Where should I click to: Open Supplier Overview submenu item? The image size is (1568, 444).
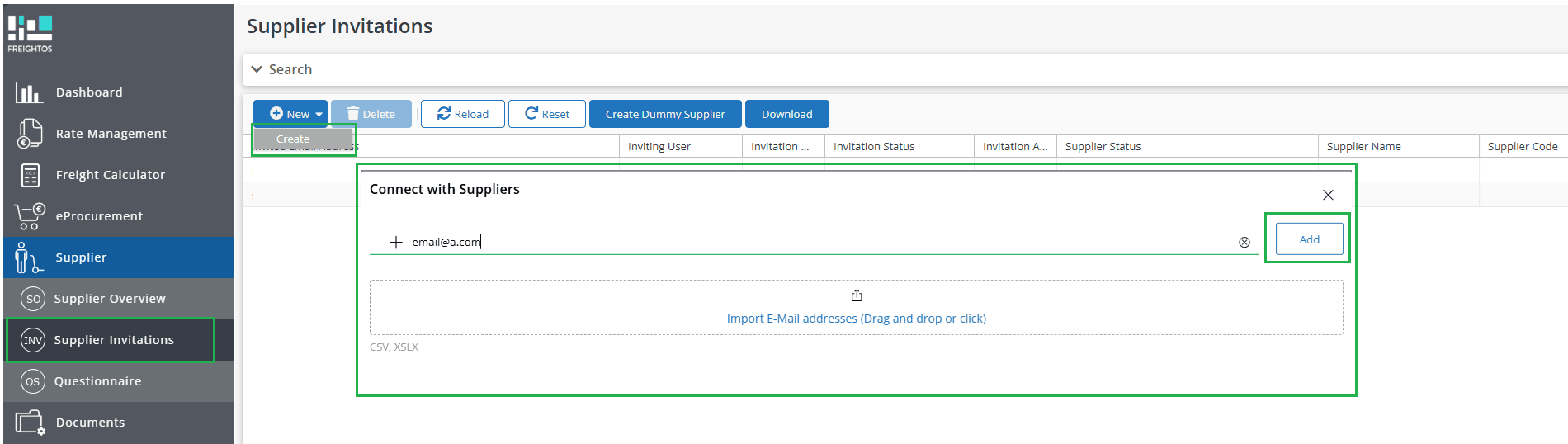(x=119, y=299)
